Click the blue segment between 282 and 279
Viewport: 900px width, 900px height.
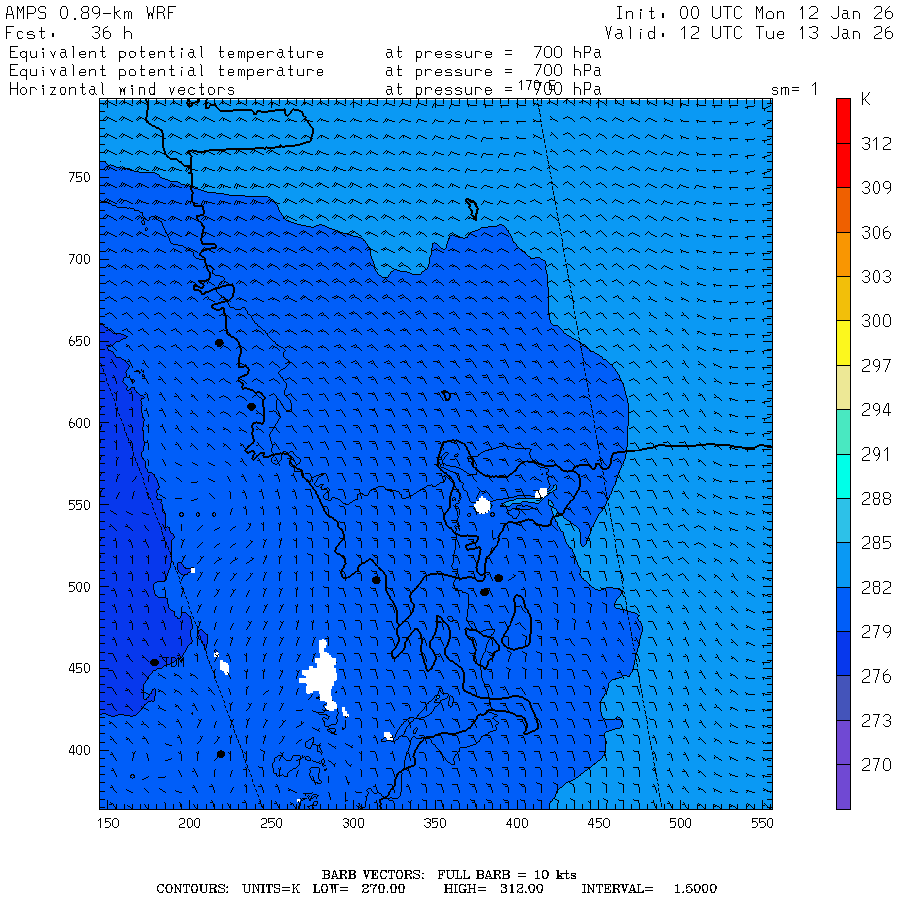843,610
